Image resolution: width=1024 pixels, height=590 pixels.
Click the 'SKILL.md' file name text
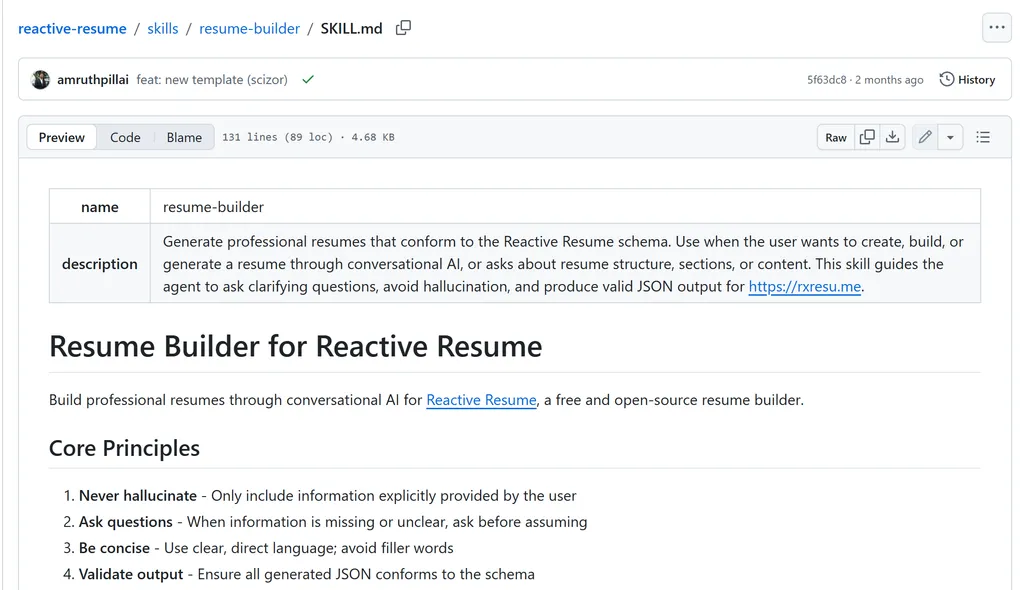[x=351, y=29]
